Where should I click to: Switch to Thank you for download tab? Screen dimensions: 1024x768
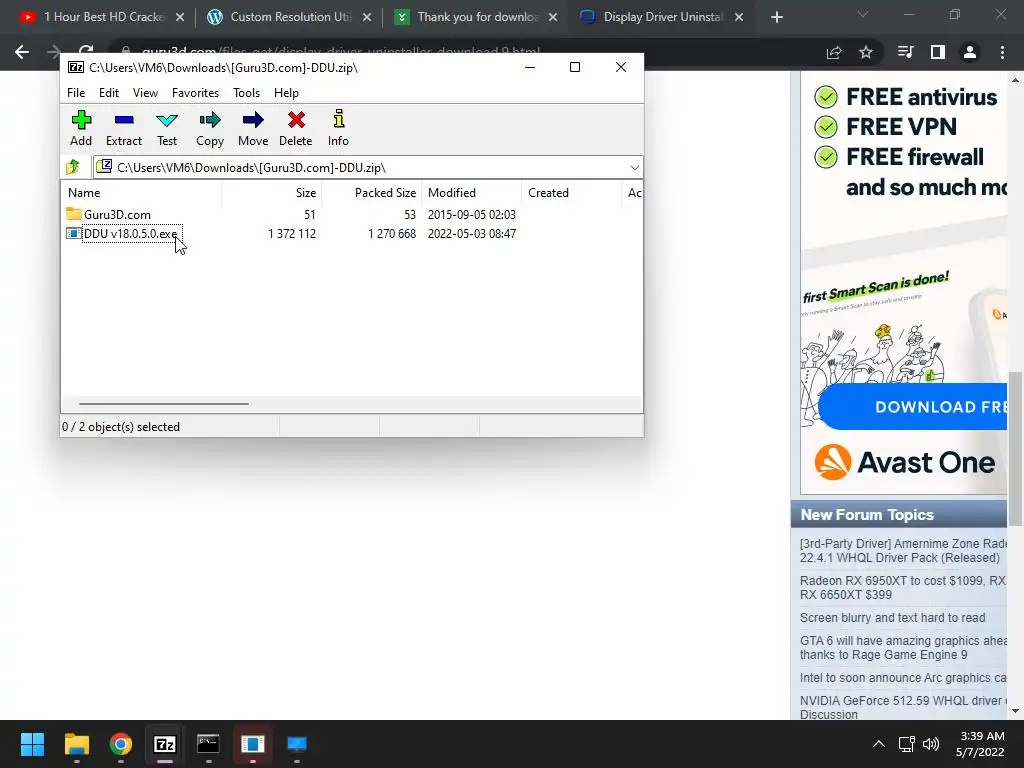coord(474,17)
